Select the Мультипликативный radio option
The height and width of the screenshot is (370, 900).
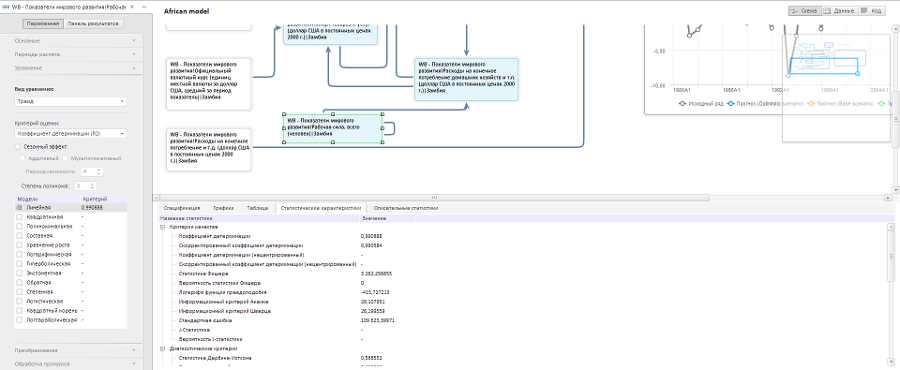tap(65, 158)
